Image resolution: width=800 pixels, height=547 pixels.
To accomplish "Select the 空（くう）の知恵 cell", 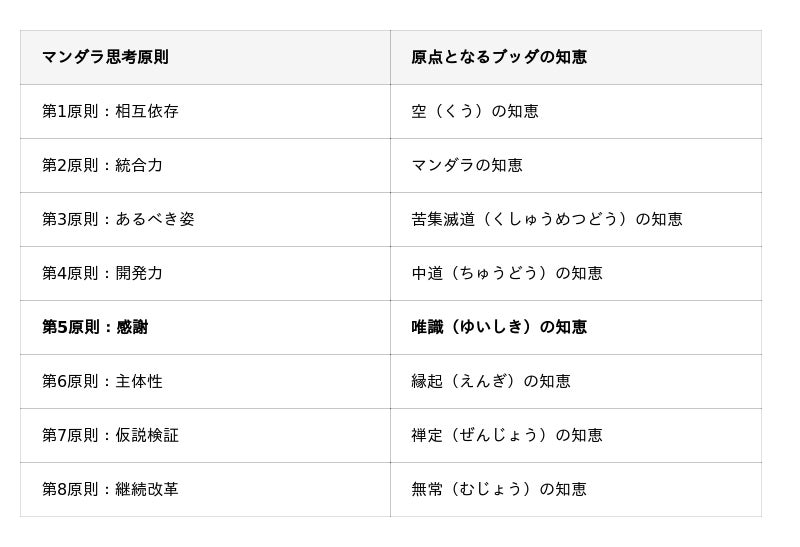I will (x=474, y=111).
